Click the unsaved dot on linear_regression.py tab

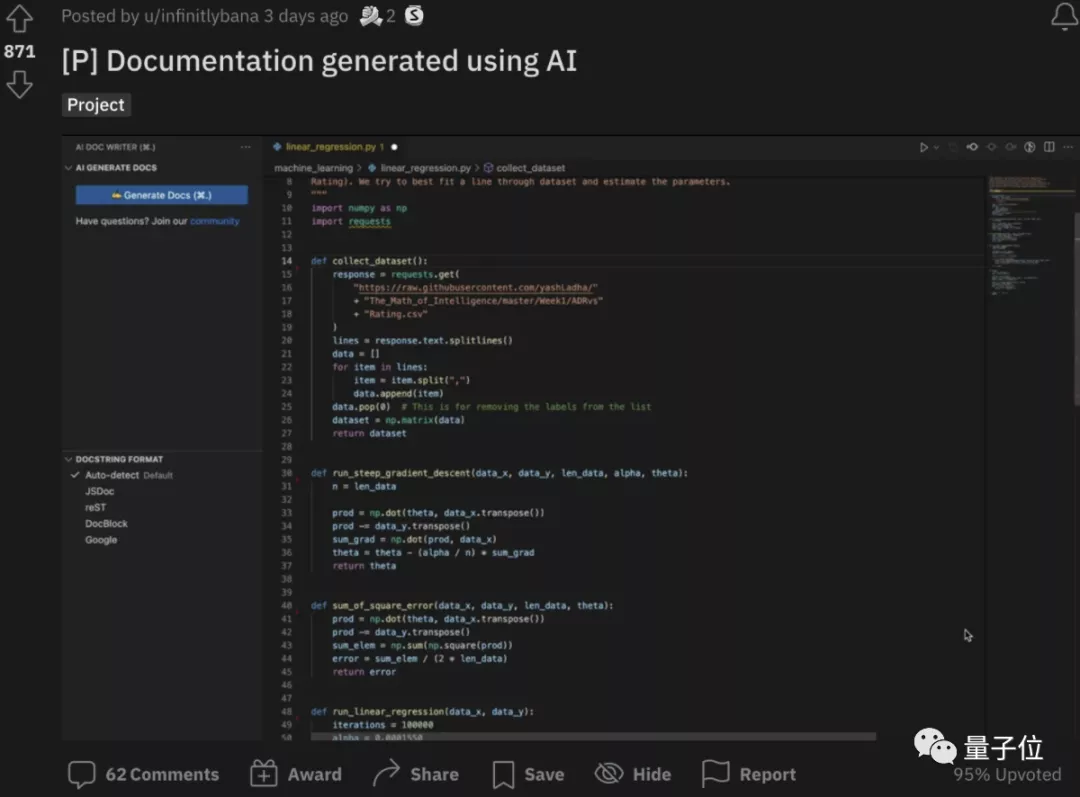(395, 147)
